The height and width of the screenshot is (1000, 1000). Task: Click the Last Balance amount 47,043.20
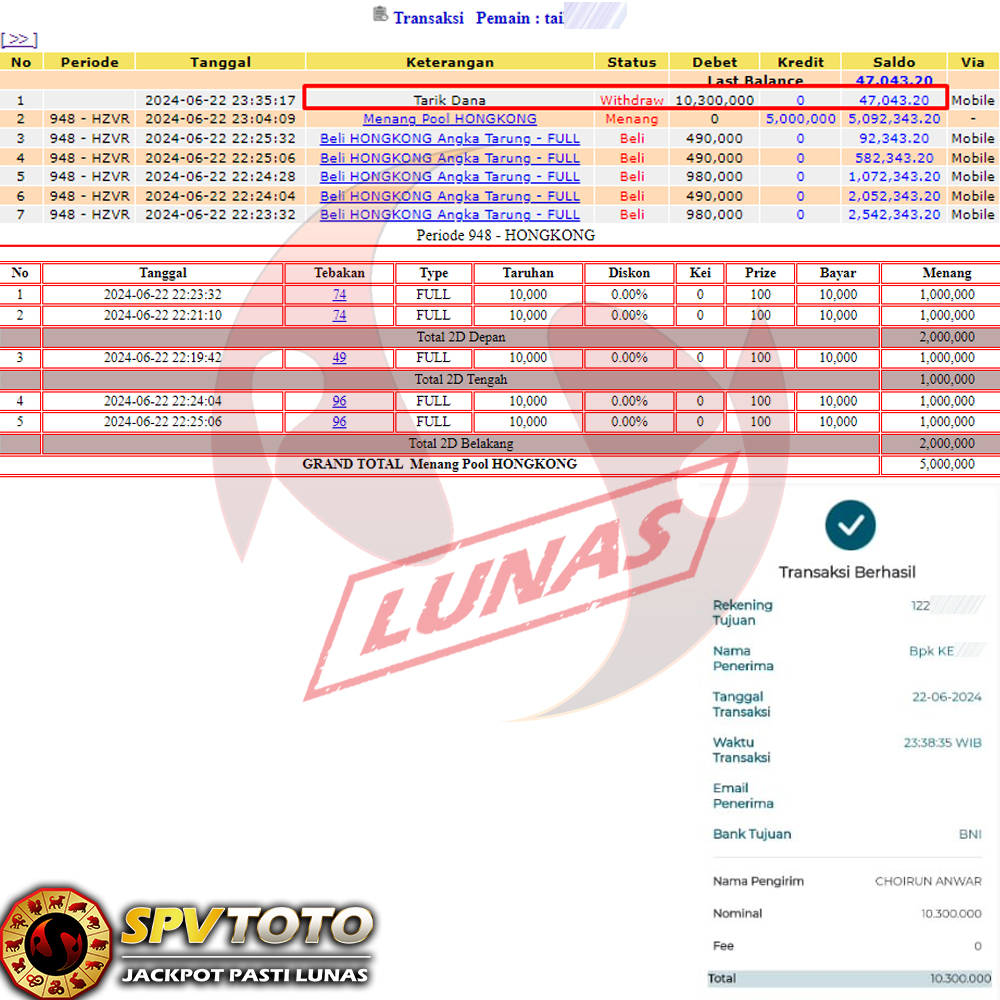pyautogui.click(x=893, y=81)
